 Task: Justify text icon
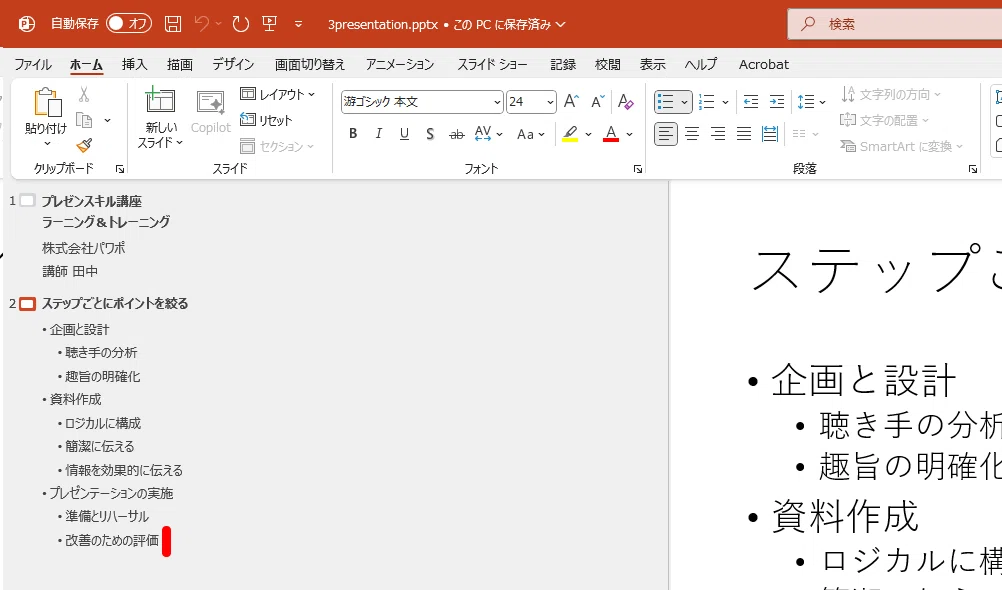click(x=744, y=134)
